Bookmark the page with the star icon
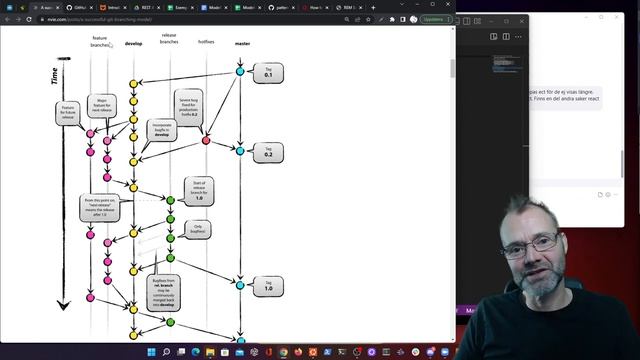Screen dimensions: 640x360 (x=368, y=19)
